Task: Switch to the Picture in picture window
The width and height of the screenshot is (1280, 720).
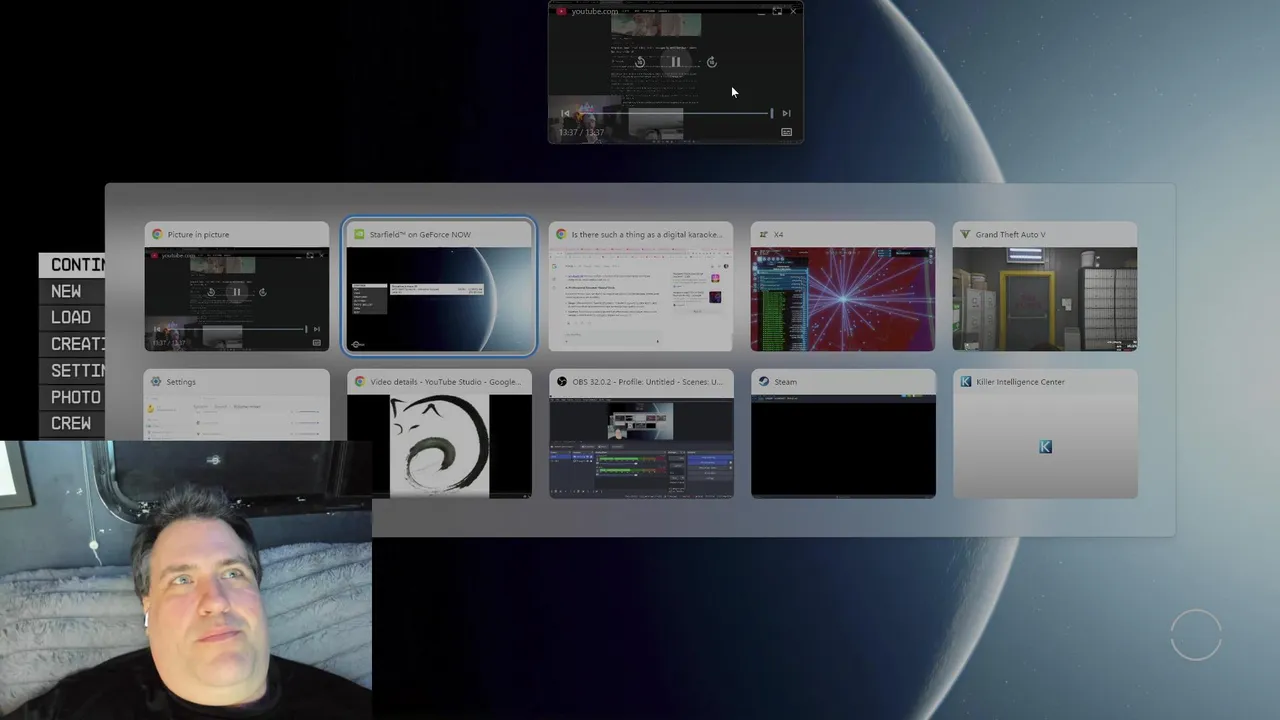Action: (237, 286)
